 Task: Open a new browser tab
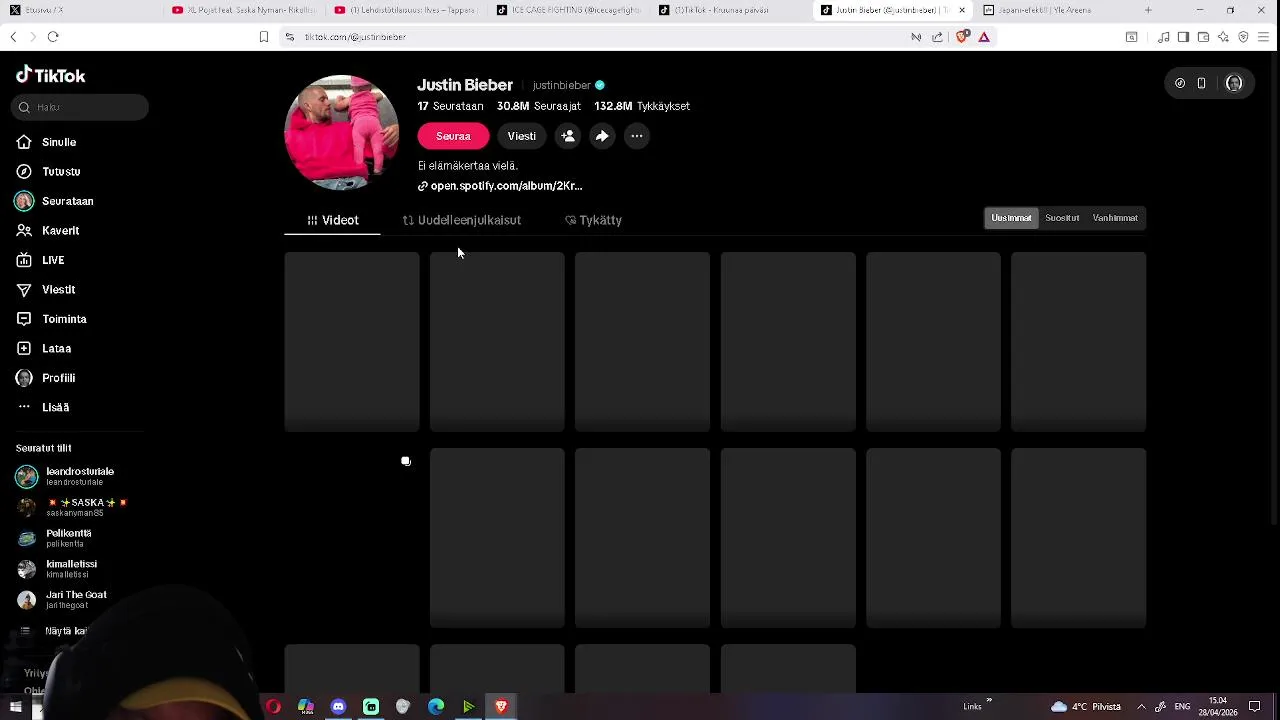tap(1148, 10)
